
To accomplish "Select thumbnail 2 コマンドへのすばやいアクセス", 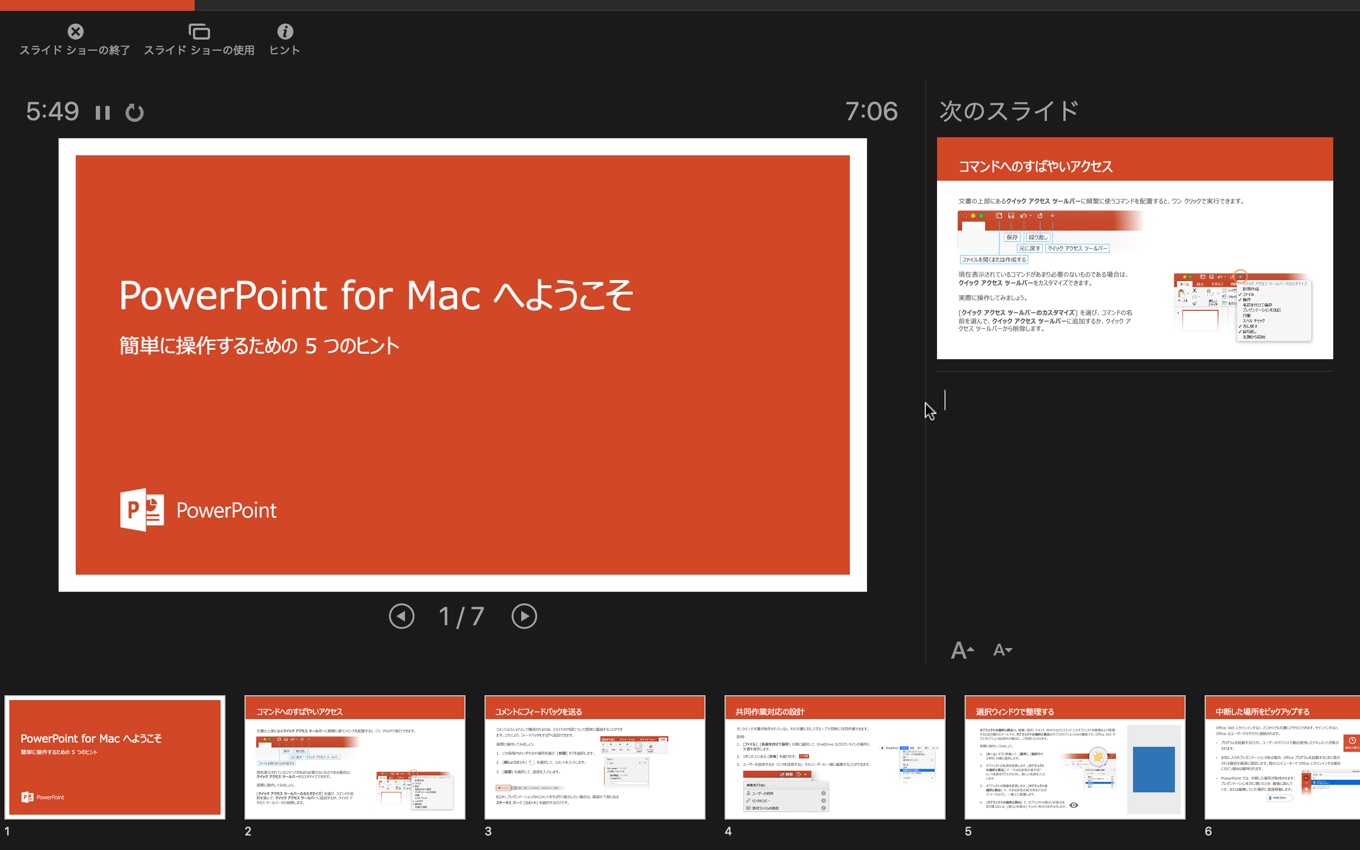I will point(355,757).
